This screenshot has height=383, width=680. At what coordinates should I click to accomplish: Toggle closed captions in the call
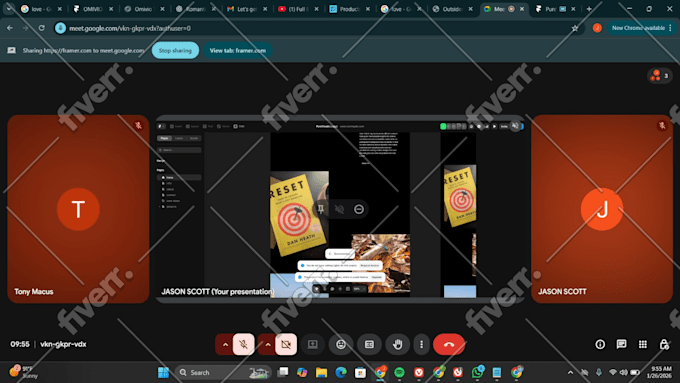coord(369,344)
